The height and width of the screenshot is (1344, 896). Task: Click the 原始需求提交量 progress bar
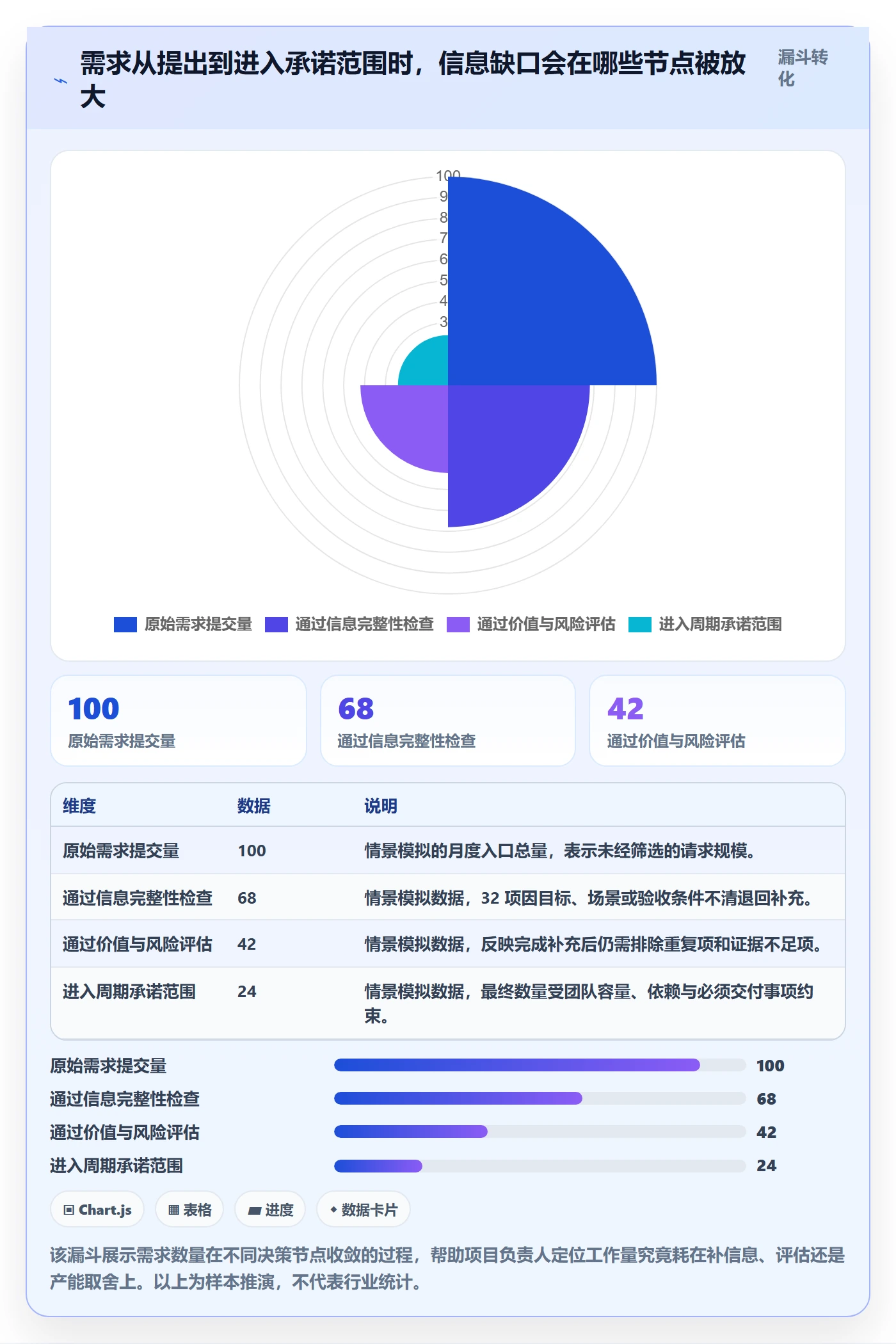tap(540, 1065)
